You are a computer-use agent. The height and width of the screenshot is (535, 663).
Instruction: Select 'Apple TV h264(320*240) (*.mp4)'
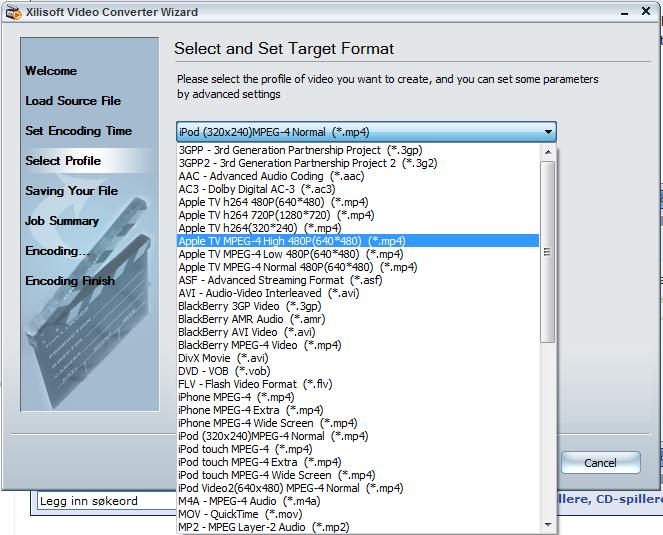[x=358, y=228]
